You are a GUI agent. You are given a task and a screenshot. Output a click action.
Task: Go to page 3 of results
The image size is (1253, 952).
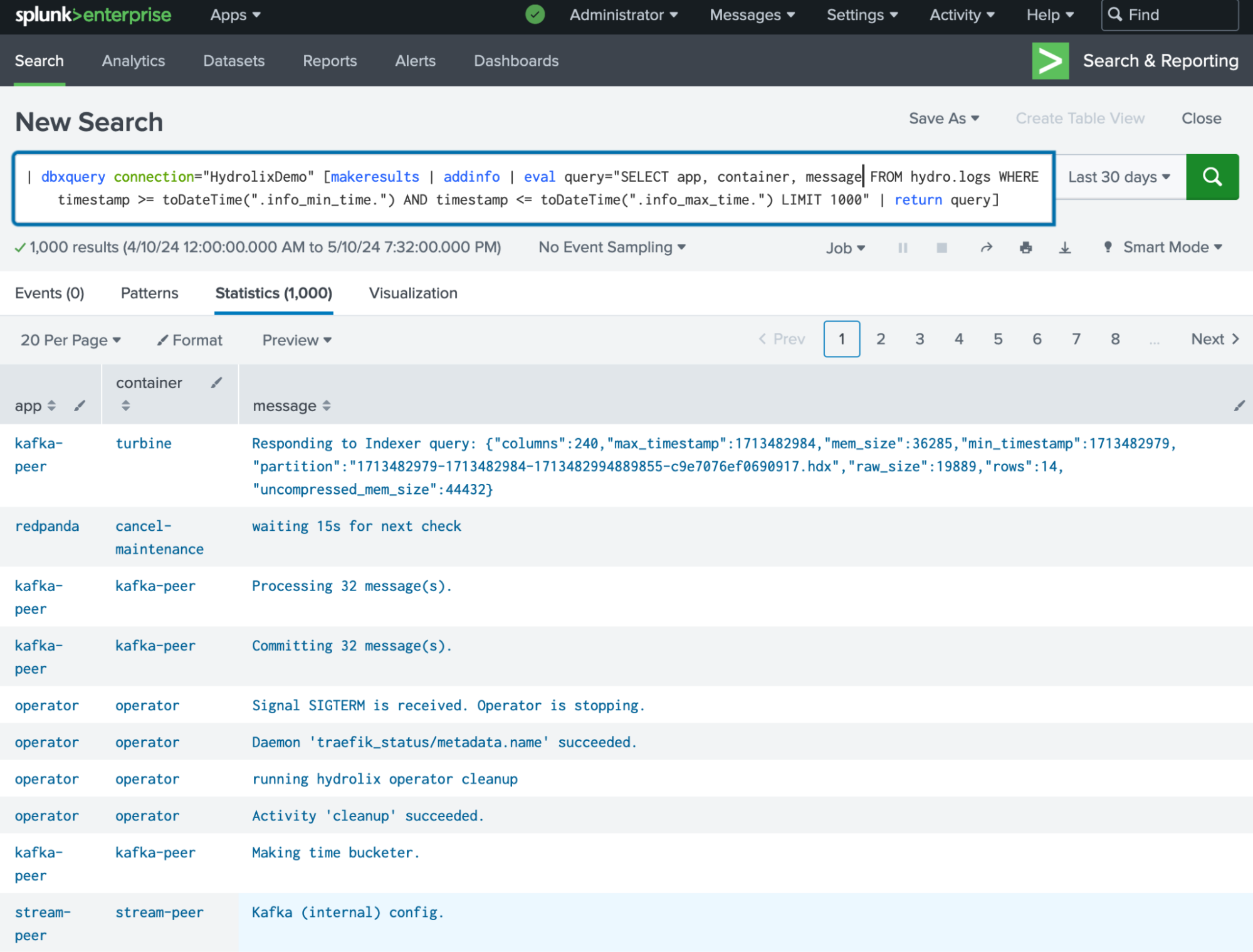click(x=920, y=338)
